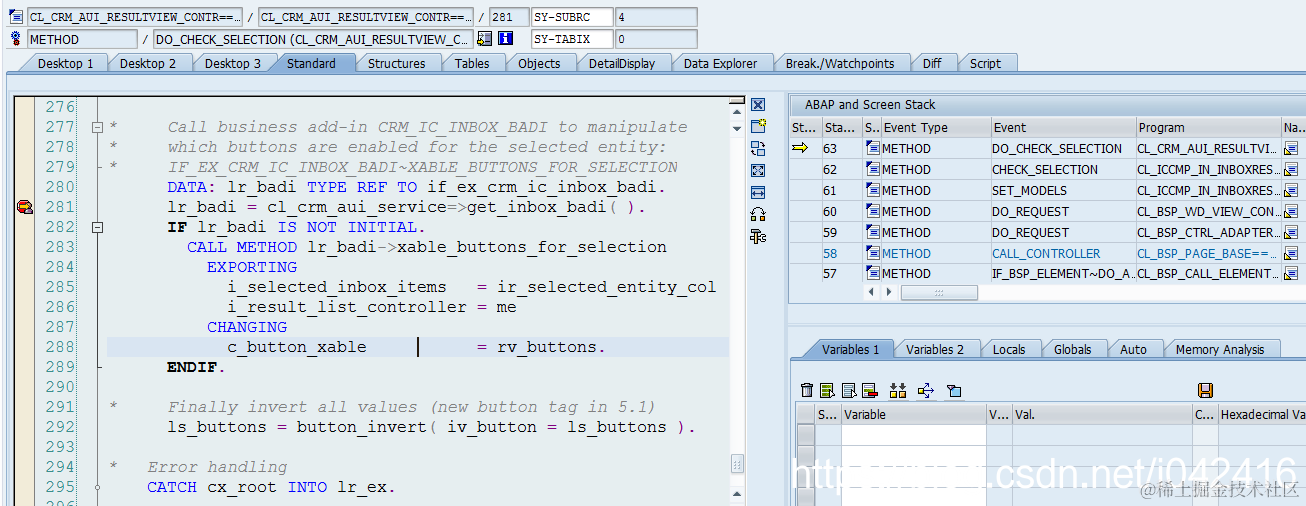Image resolution: width=1306 pixels, height=506 pixels.
Task: Click the save-as-variant floppy disk icon
Action: pos(1205,390)
